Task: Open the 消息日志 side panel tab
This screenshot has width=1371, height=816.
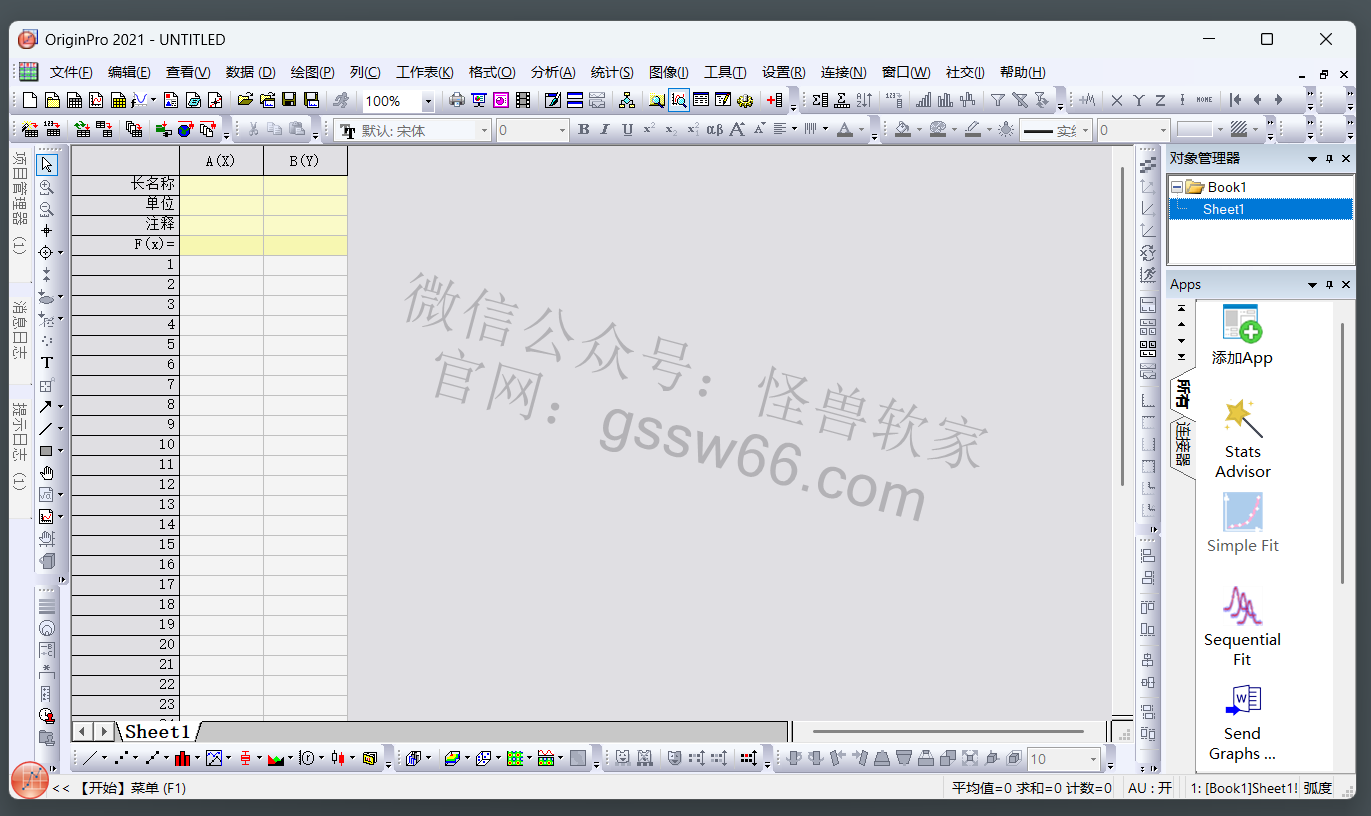Action: (20, 331)
